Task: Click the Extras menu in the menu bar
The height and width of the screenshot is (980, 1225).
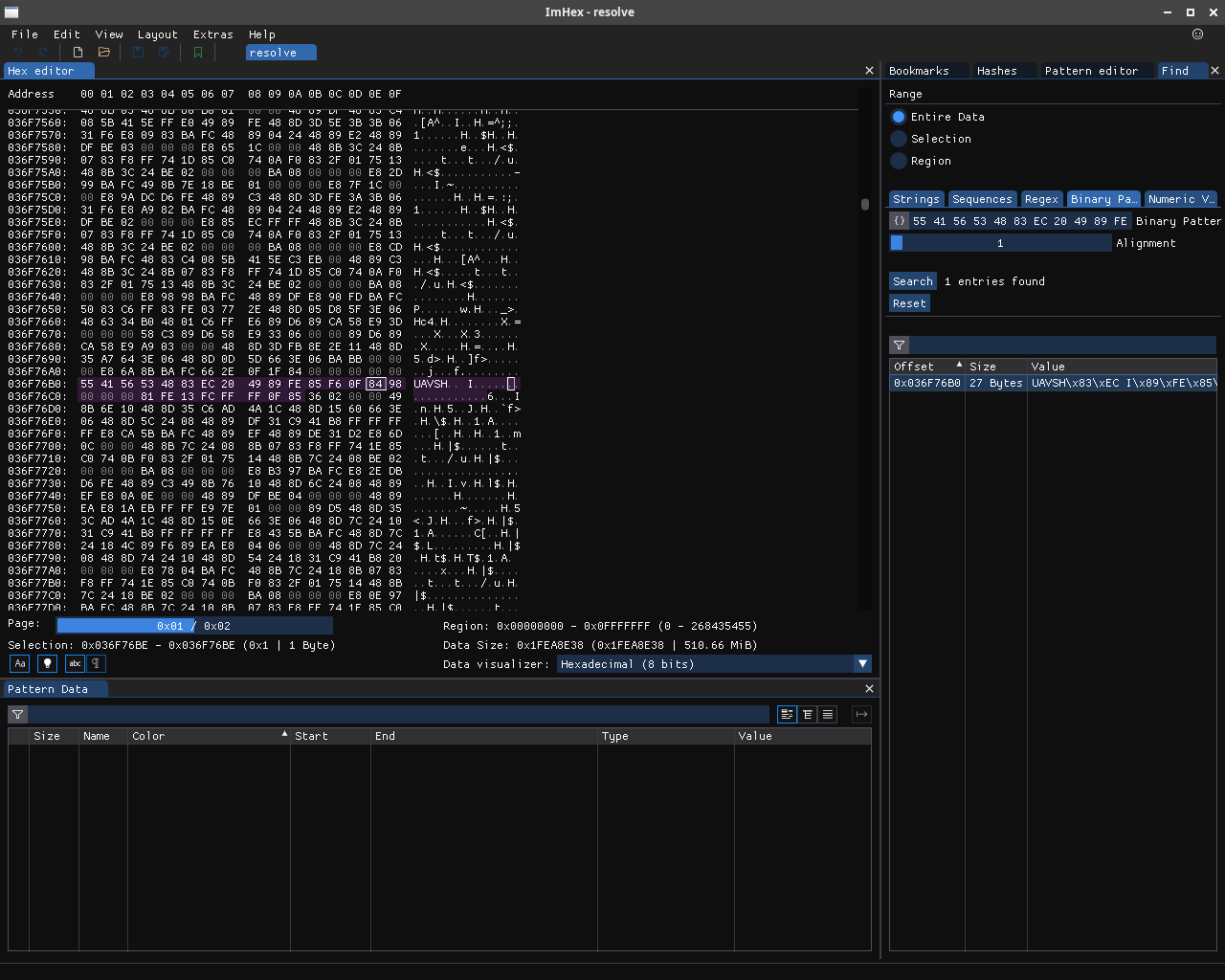Action: tap(212, 34)
